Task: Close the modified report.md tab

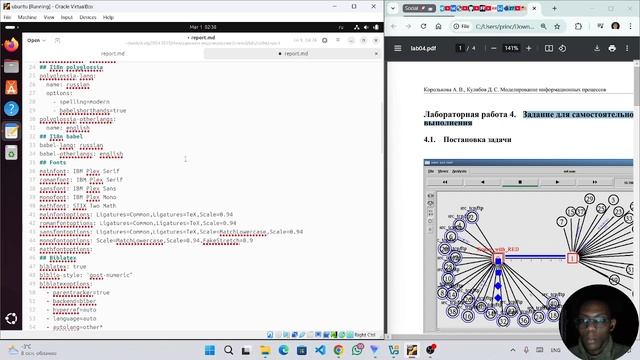Action: click(376, 53)
